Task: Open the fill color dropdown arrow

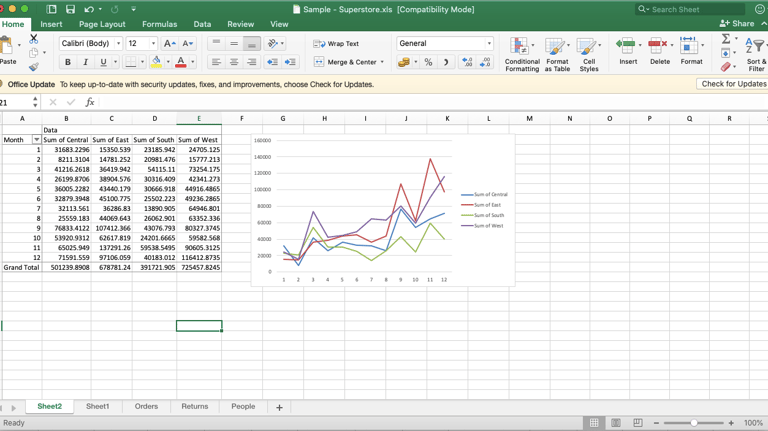Action: pos(168,62)
